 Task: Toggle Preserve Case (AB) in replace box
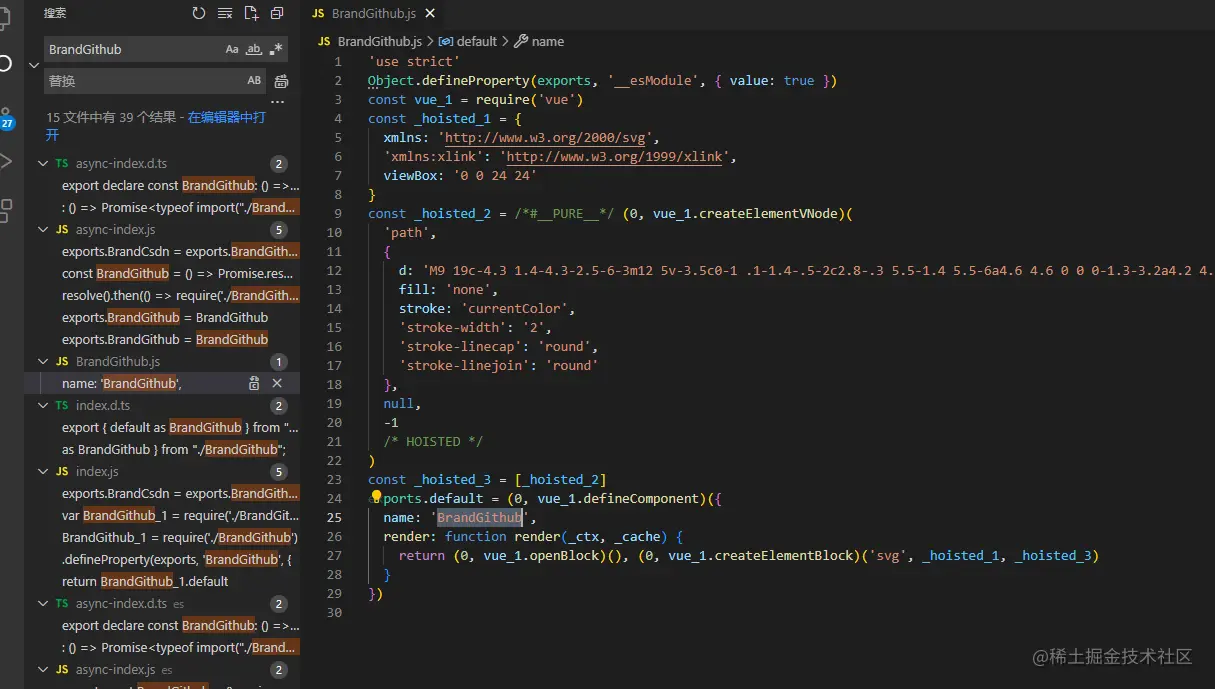(x=254, y=81)
